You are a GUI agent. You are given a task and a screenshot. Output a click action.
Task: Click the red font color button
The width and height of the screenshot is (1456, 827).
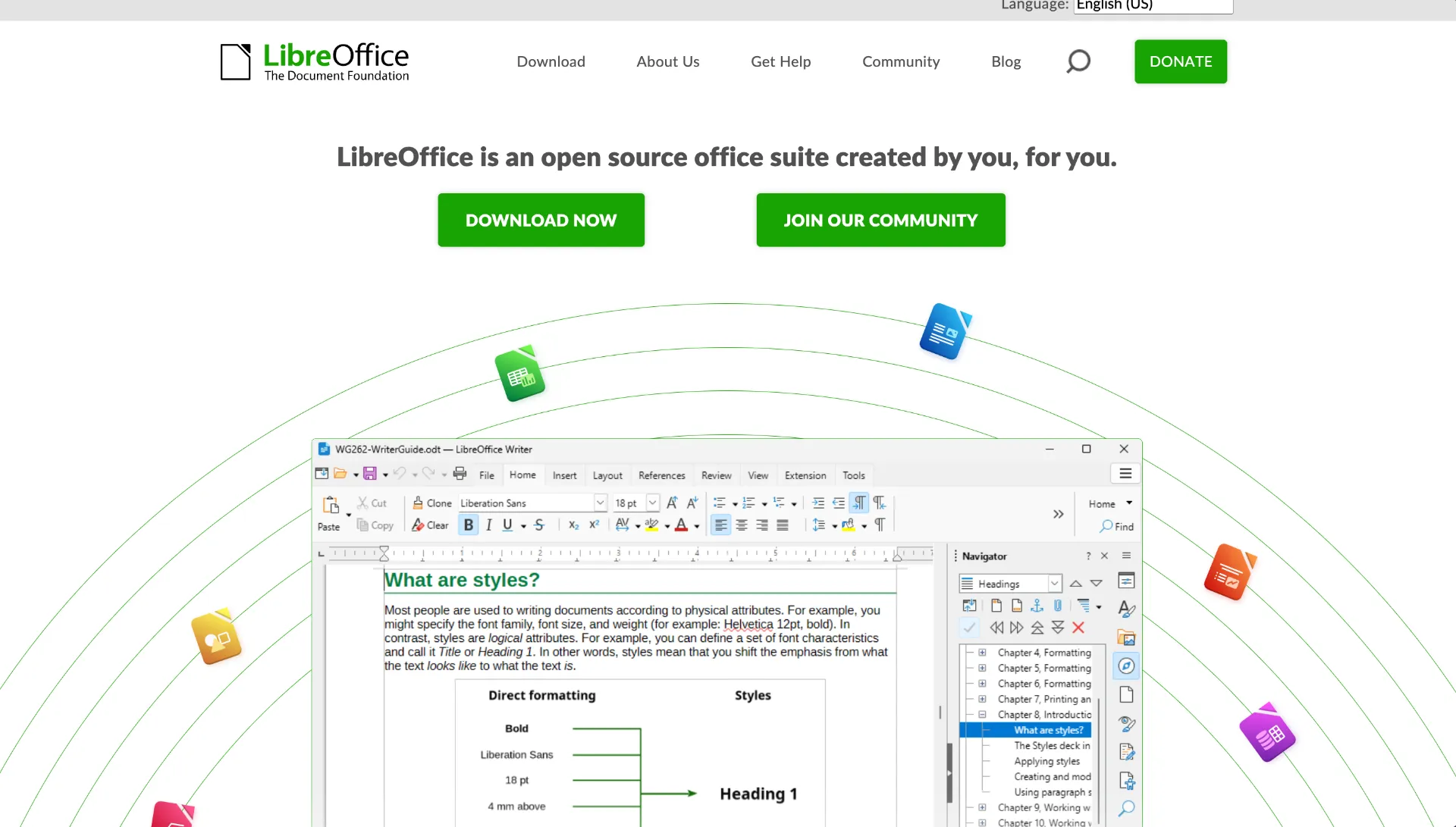[x=682, y=525]
